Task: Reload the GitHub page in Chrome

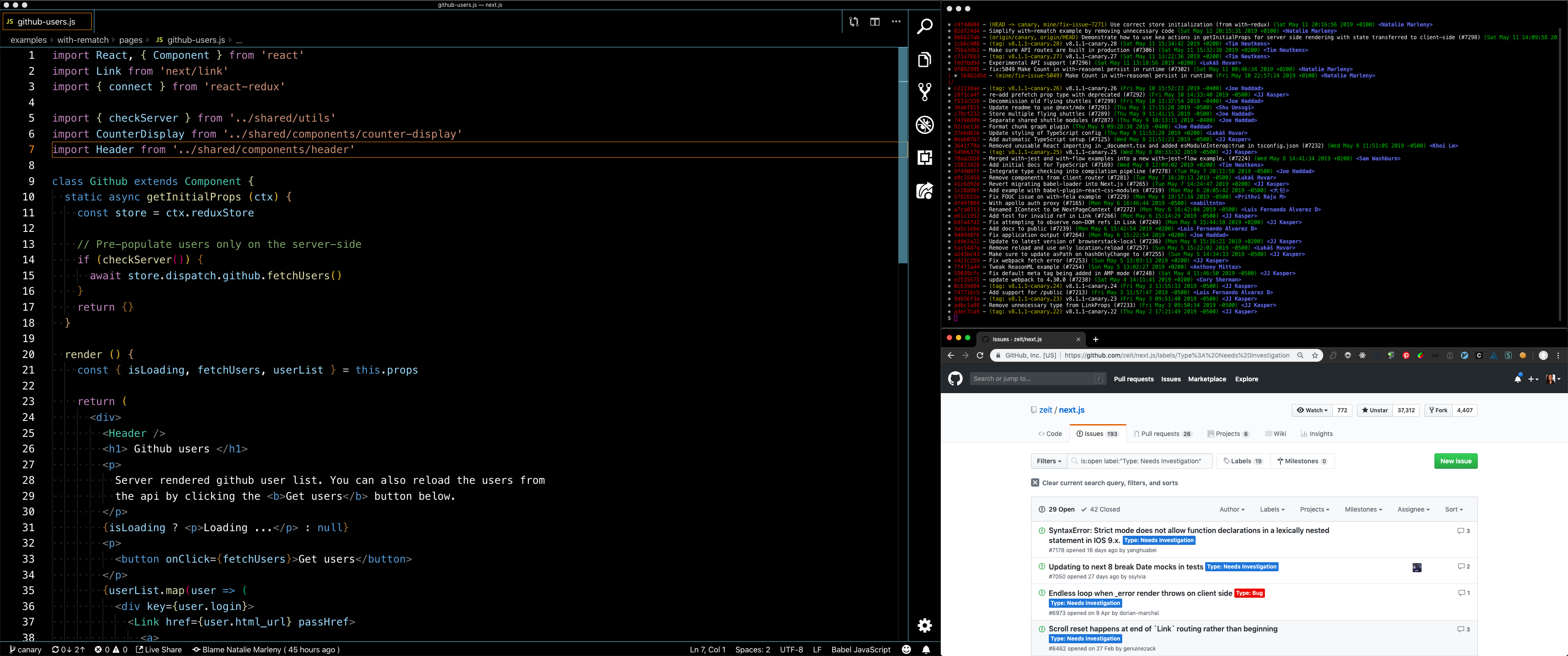Action: point(980,355)
